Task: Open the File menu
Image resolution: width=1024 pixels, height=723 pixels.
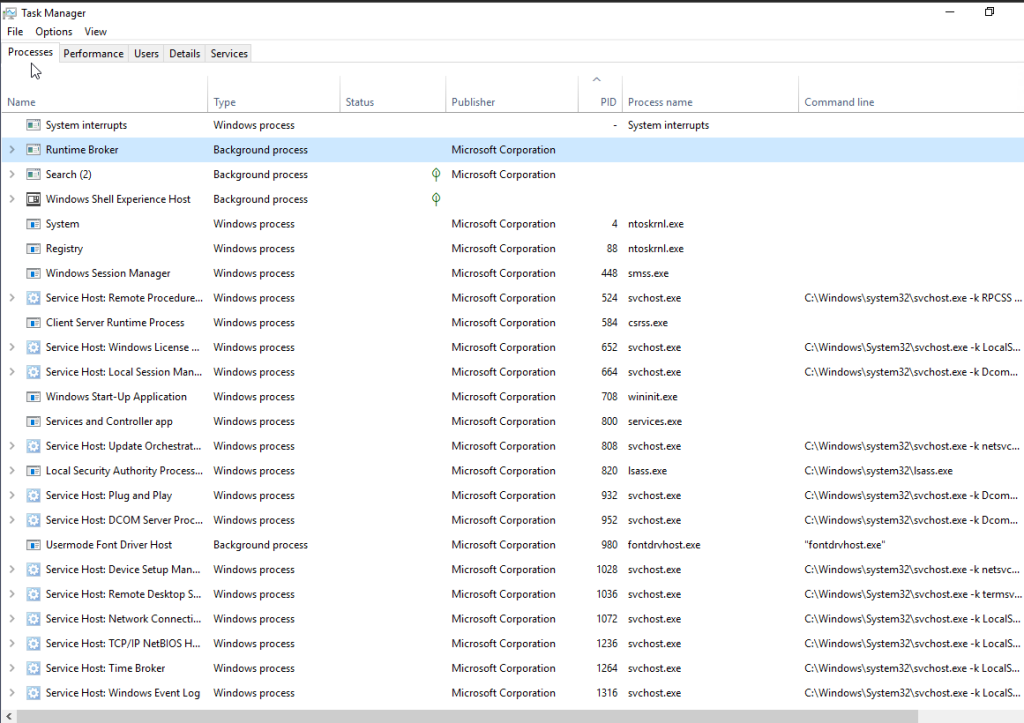Action: point(15,32)
